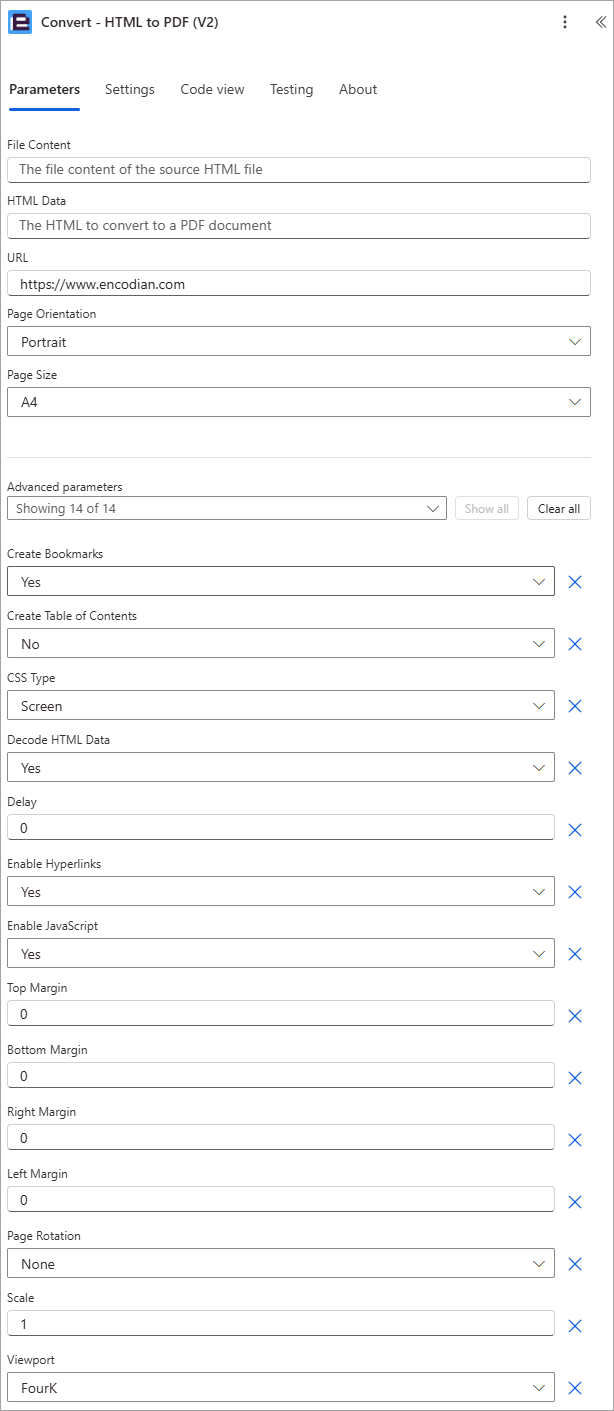Open the Enable Hyperlinks dropdown
This screenshot has height=1411, width=614.
pos(281,891)
